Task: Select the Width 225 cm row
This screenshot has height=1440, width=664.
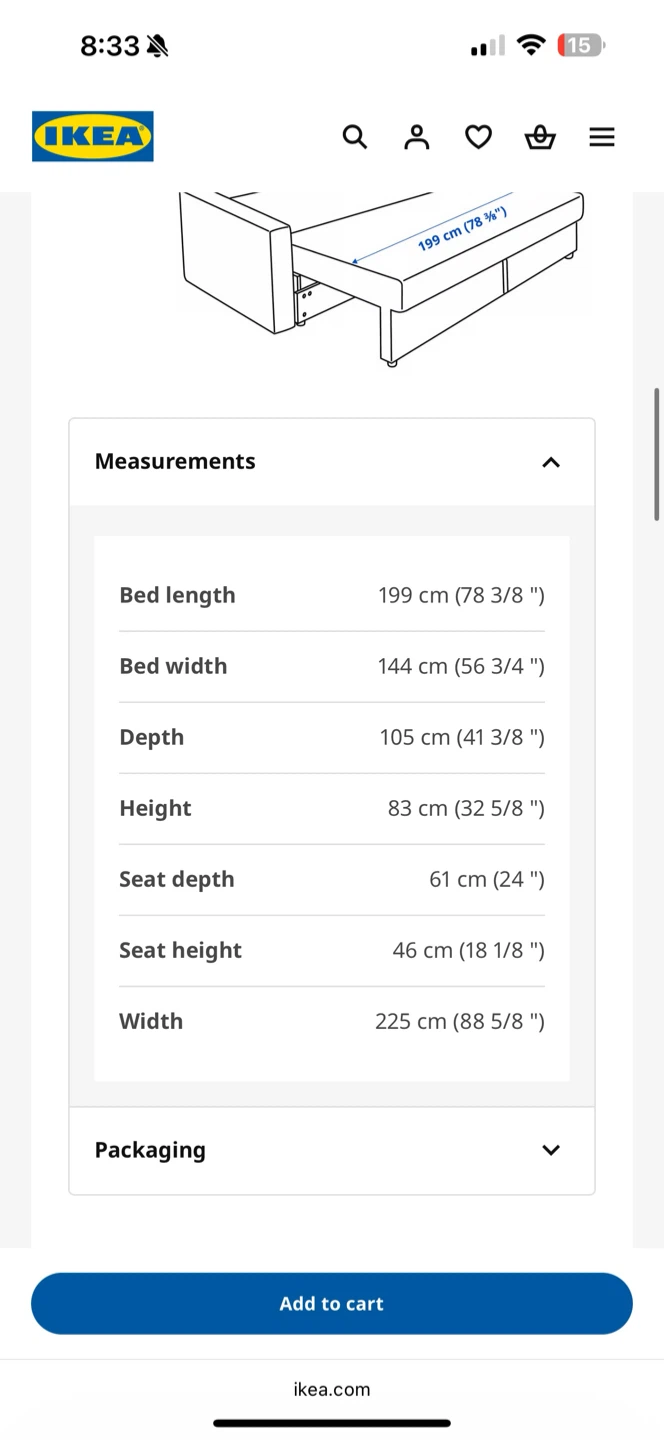Action: point(332,1022)
